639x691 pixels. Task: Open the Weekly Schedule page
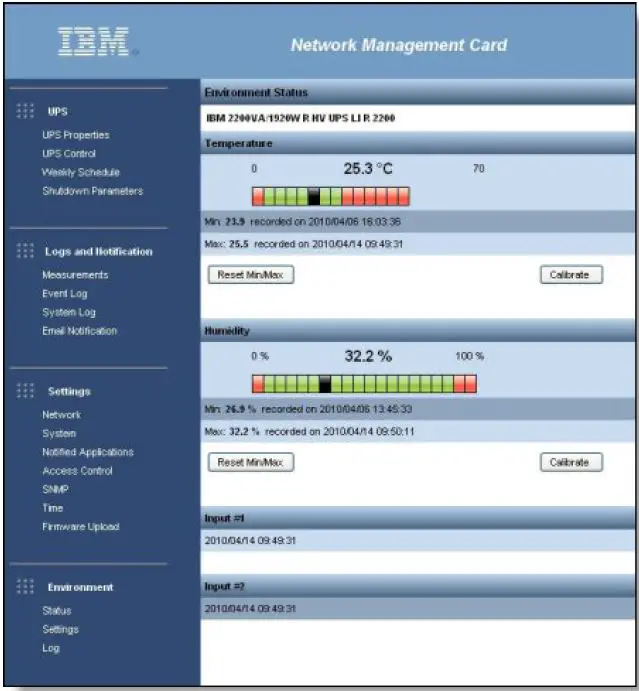[x=81, y=172]
